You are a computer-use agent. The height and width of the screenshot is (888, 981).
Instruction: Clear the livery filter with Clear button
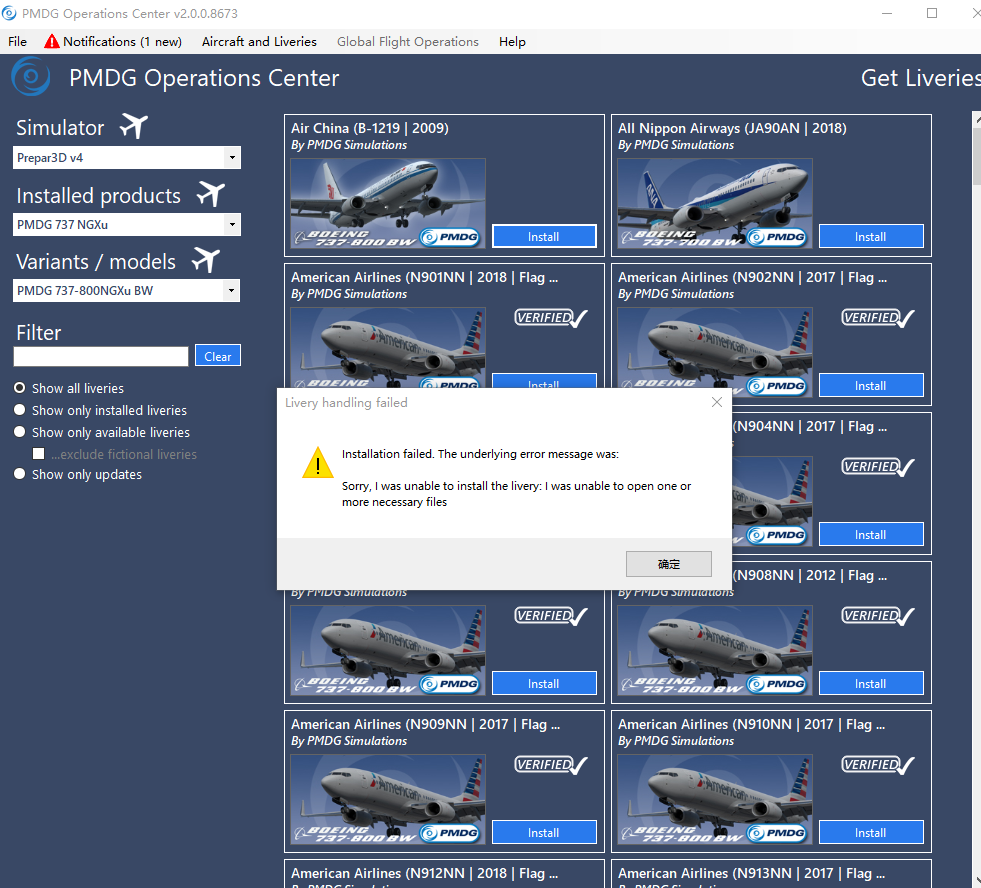[x=218, y=356]
